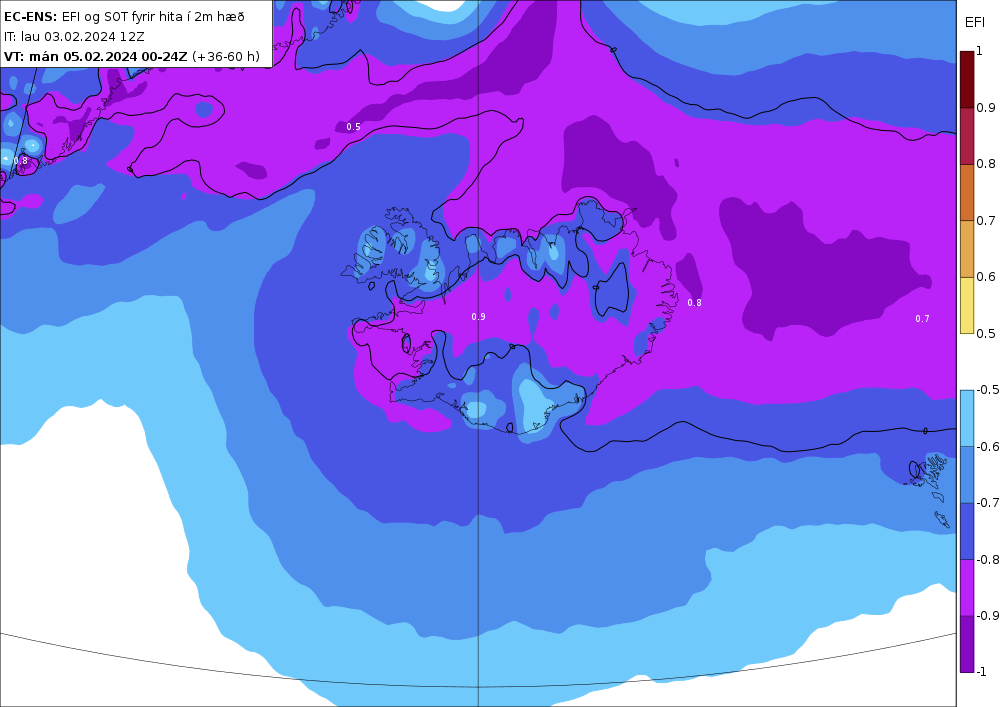Select the royal blue -0.7 to -0.8 swatch
The image size is (1000, 707).
tap(967, 531)
